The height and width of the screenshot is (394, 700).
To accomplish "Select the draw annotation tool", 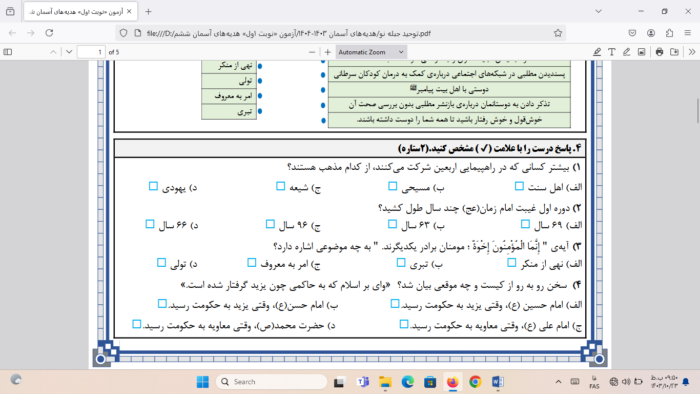I will click(x=626, y=52).
